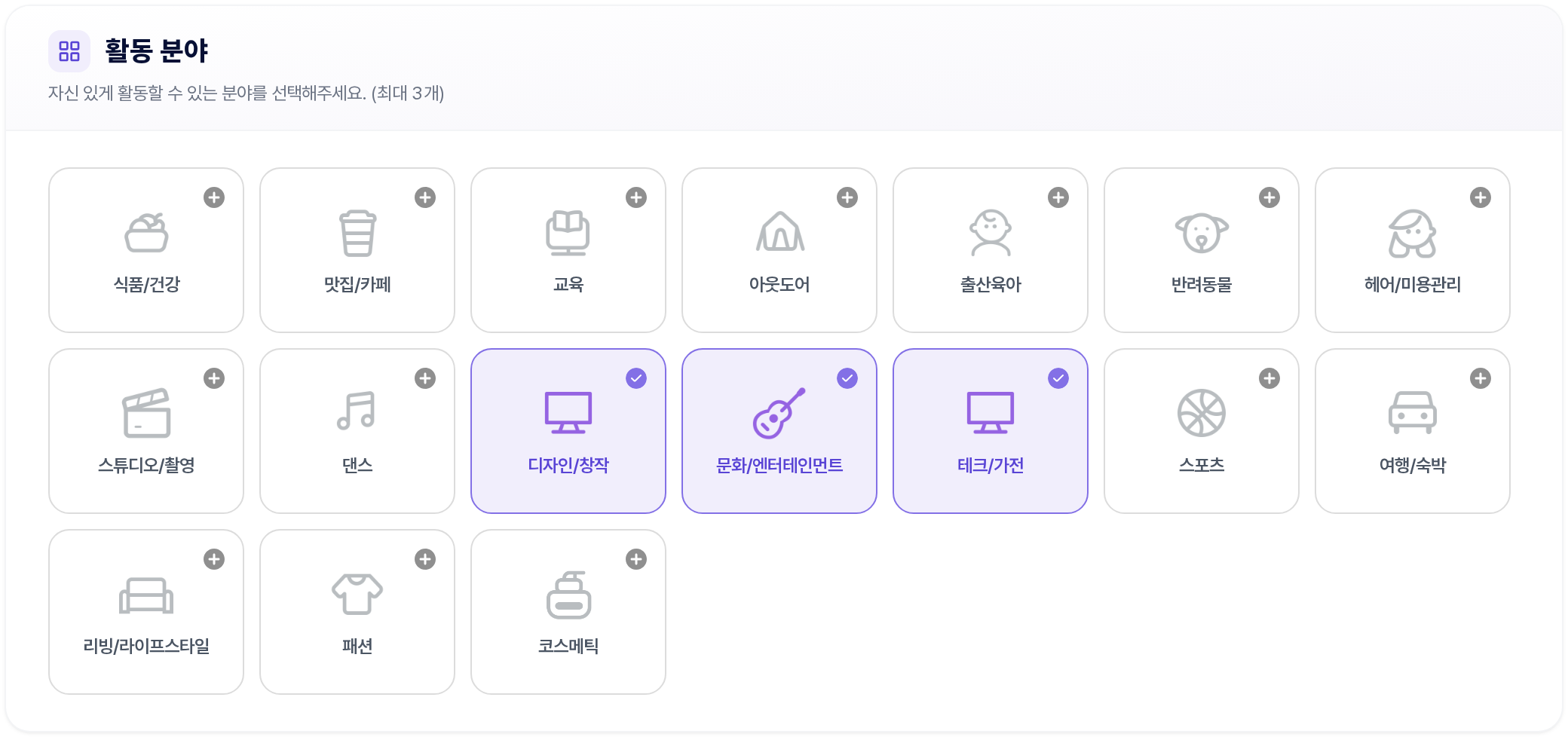1568x737 pixels.
Task: Choose the 교육 book icon
Action: pos(568,232)
